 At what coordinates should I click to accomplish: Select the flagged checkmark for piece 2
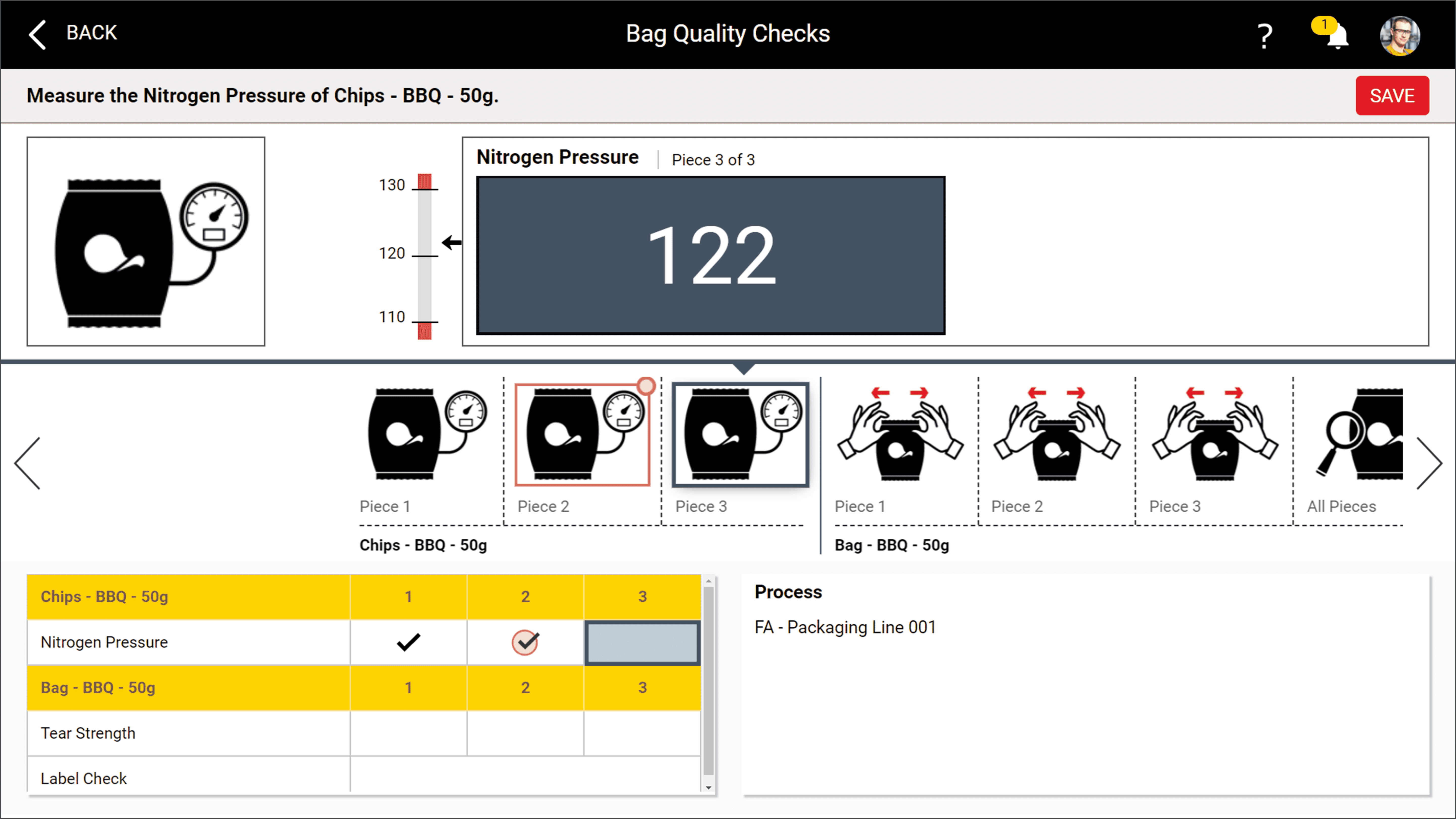(x=525, y=642)
